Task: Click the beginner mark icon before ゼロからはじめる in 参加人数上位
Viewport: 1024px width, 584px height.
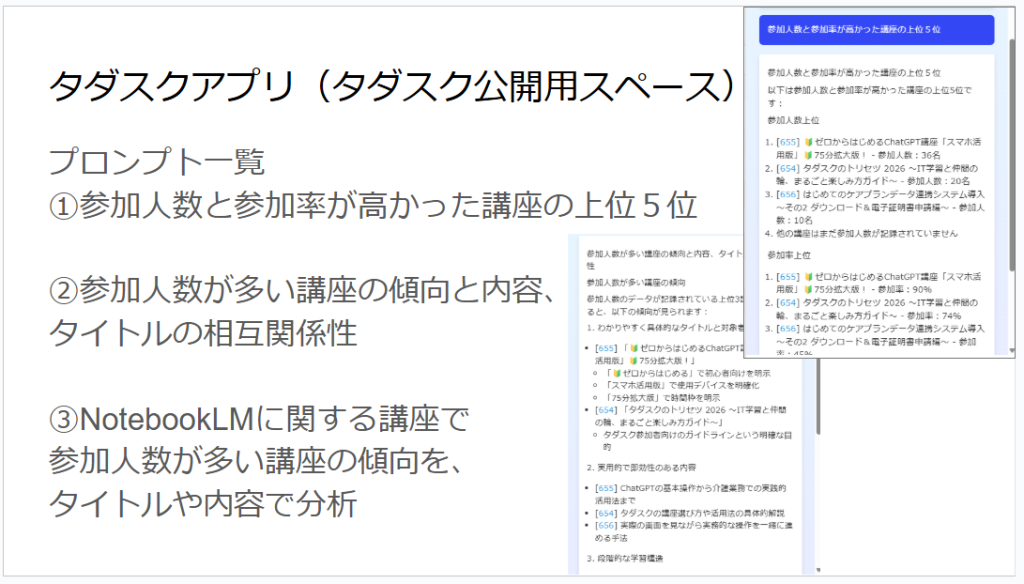Action: 808,143
